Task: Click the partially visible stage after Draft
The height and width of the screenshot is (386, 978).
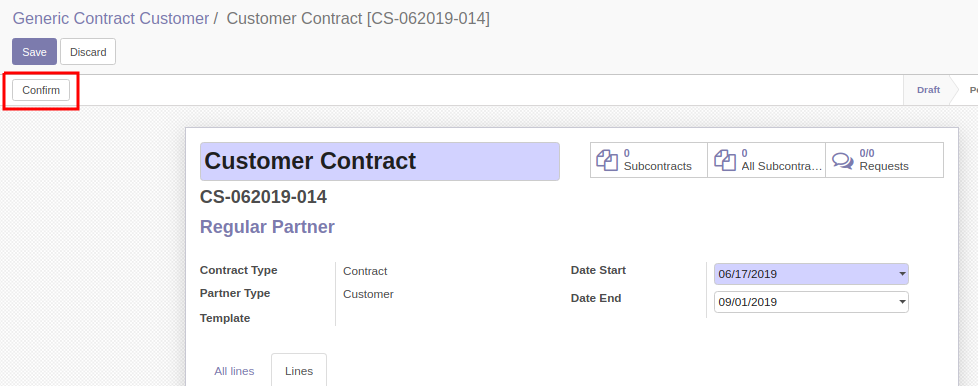Action: point(972,90)
